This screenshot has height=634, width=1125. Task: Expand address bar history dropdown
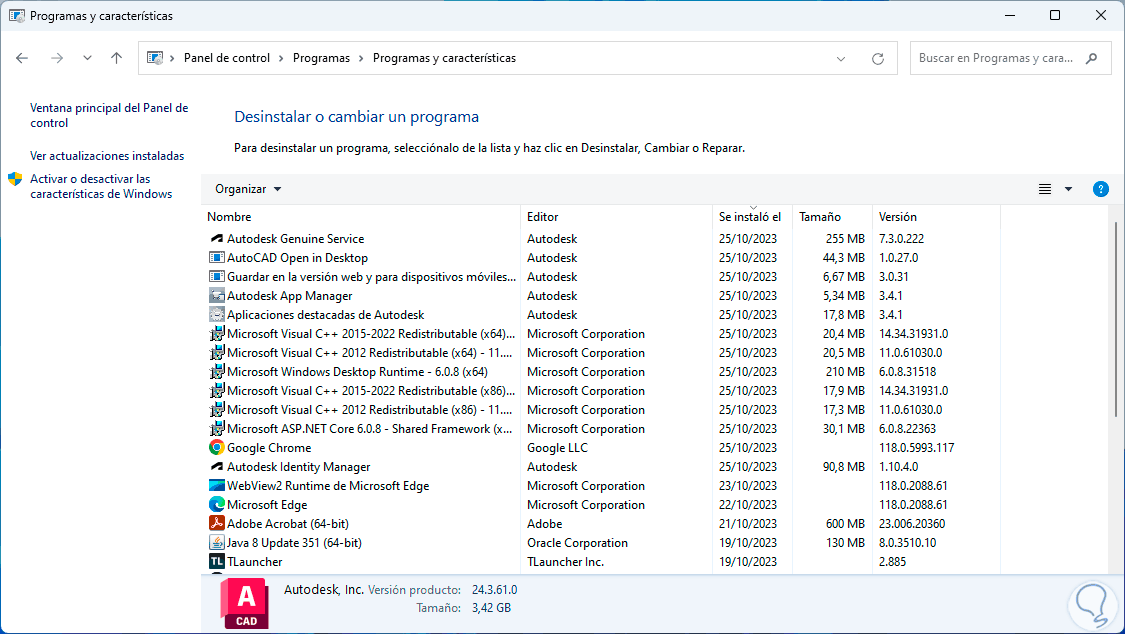coord(841,59)
